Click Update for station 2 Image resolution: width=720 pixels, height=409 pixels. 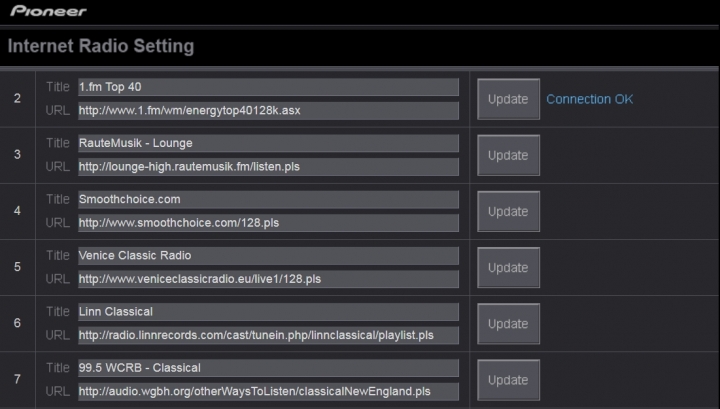tap(508, 99)
